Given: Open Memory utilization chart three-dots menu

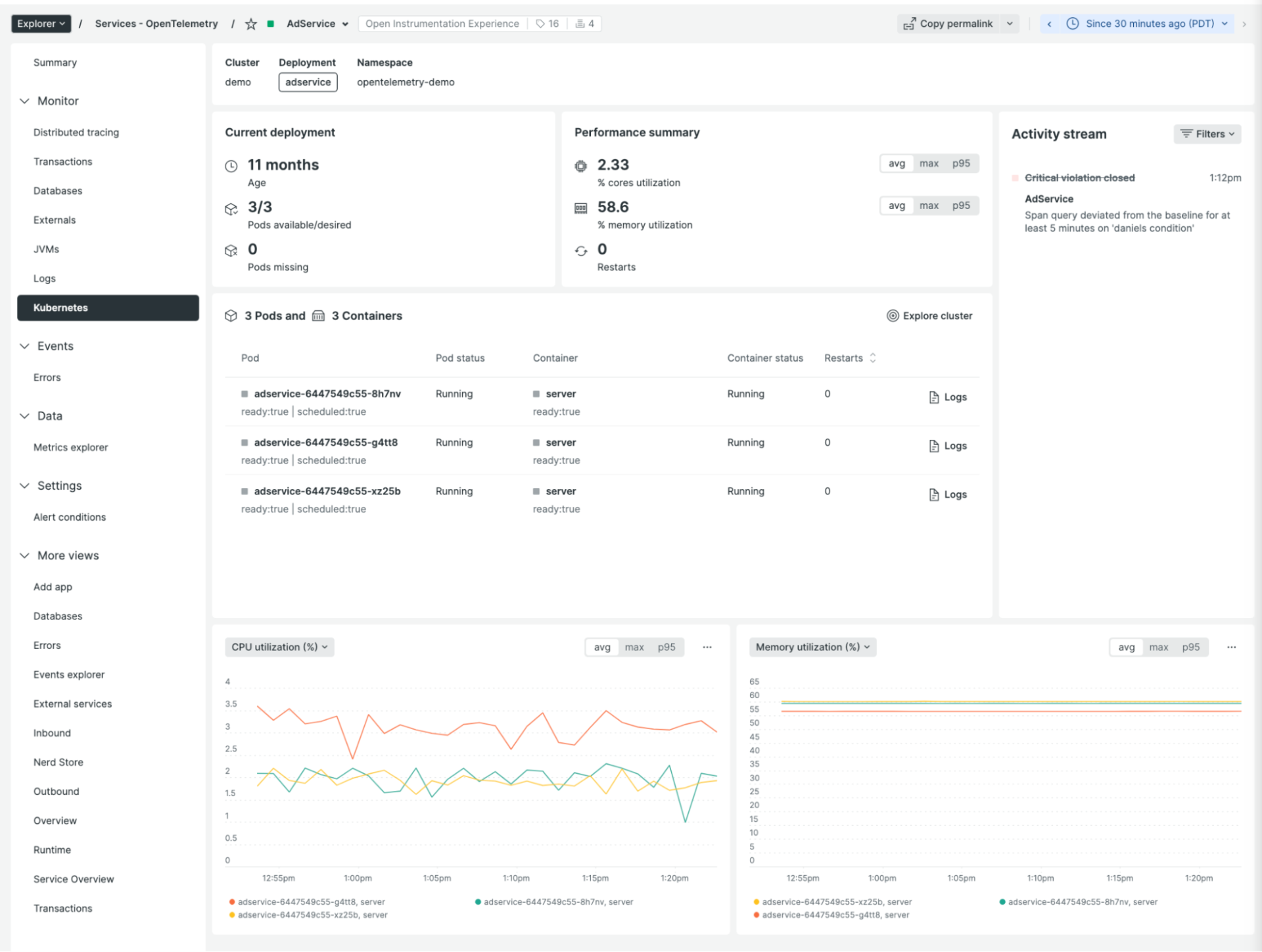Looking at the screenshot, I should pos(1231,647).
